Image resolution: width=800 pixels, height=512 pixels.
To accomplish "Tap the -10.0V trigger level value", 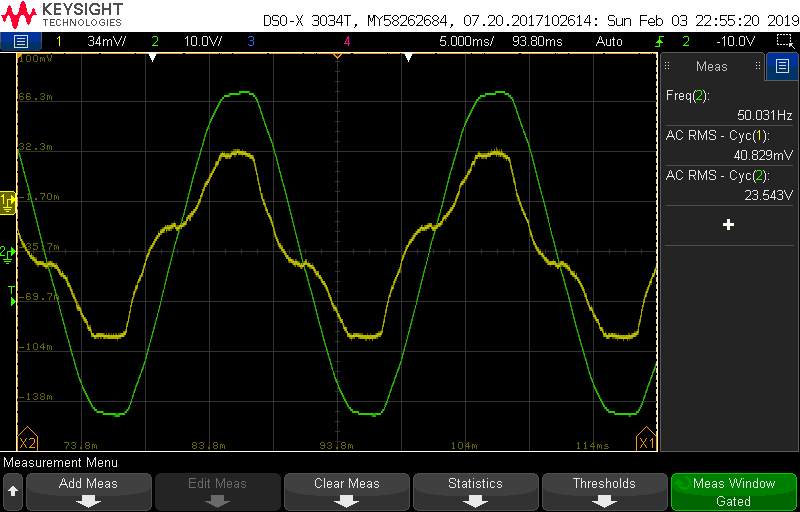I will (x=735, y=41).
